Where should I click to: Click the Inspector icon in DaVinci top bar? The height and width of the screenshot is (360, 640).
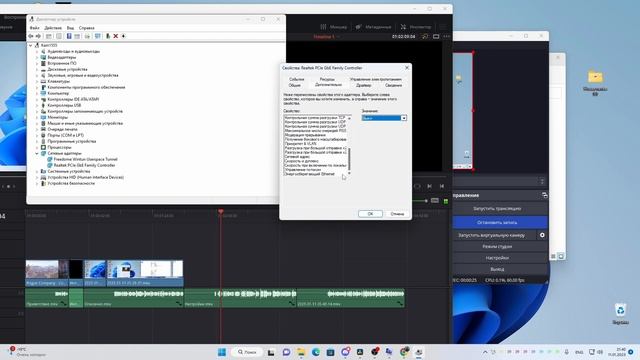tap(403, 27)
